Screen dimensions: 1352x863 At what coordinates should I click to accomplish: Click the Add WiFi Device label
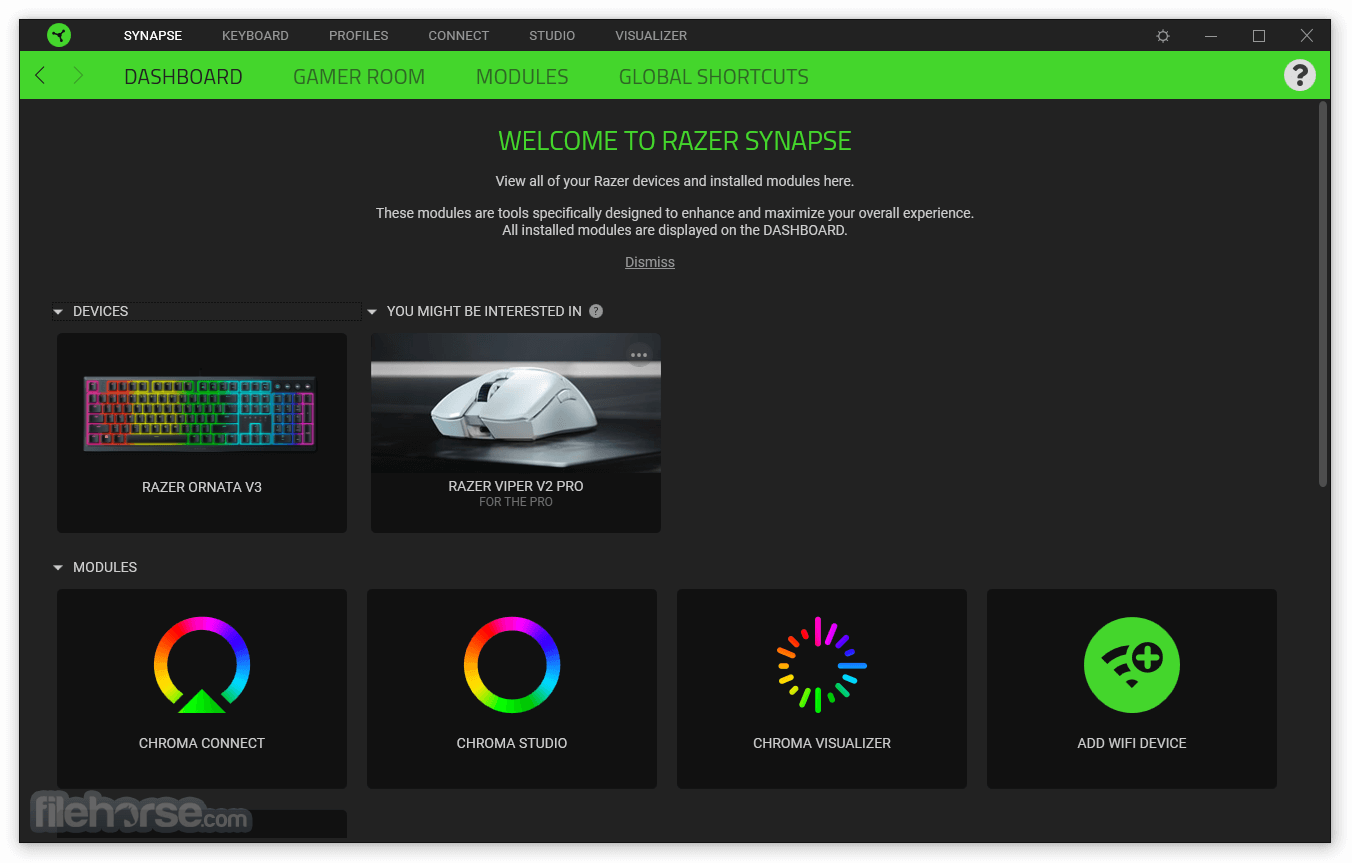point(1132,744)
